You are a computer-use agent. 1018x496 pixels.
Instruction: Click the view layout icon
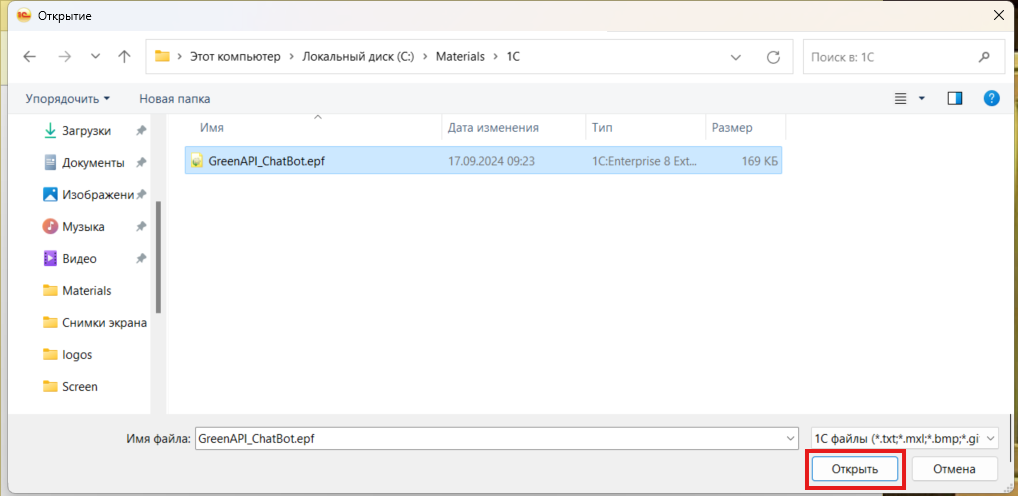click(x=900, y=98)
